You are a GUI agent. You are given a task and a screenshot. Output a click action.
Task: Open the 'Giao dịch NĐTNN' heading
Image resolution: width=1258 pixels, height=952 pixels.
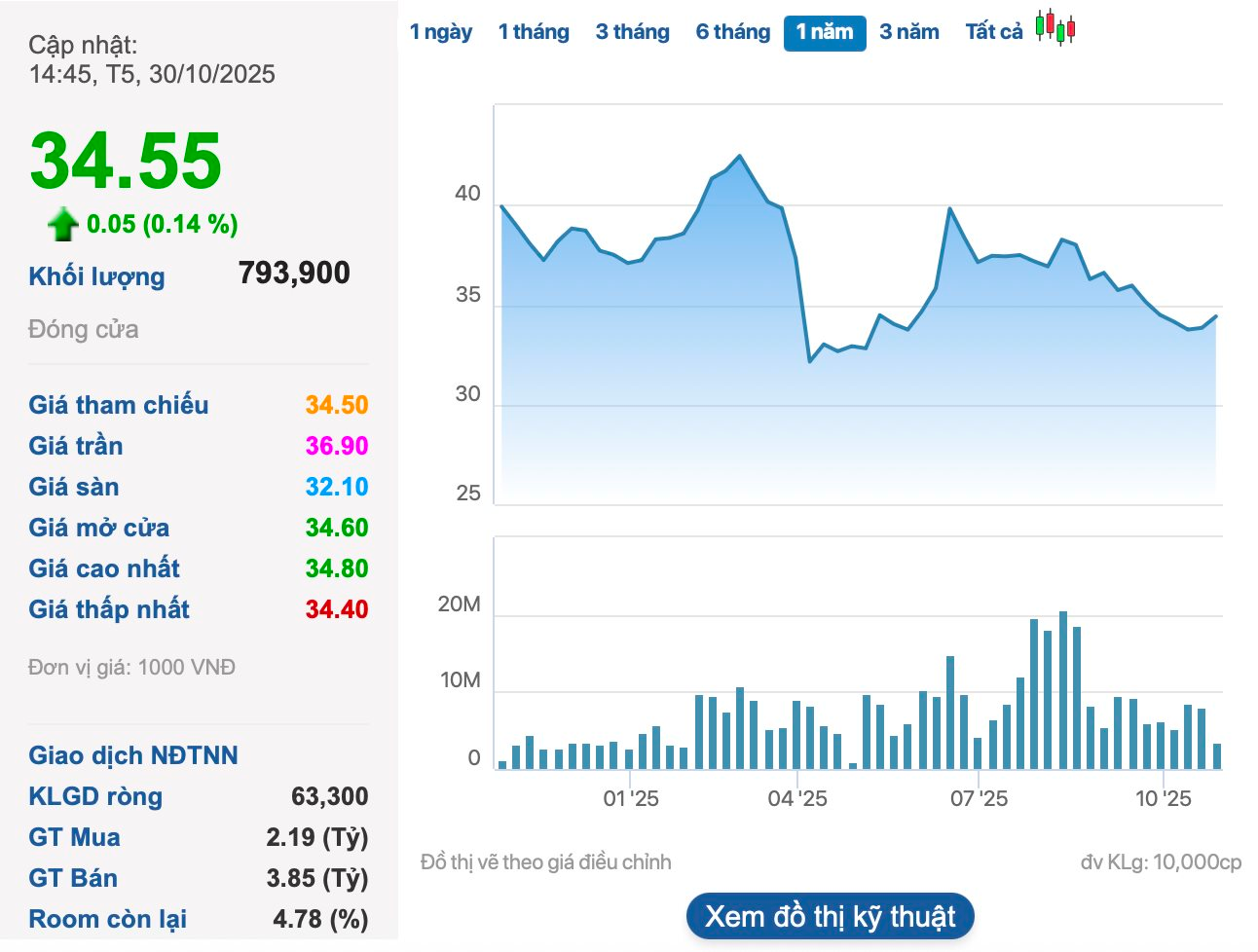133,755
